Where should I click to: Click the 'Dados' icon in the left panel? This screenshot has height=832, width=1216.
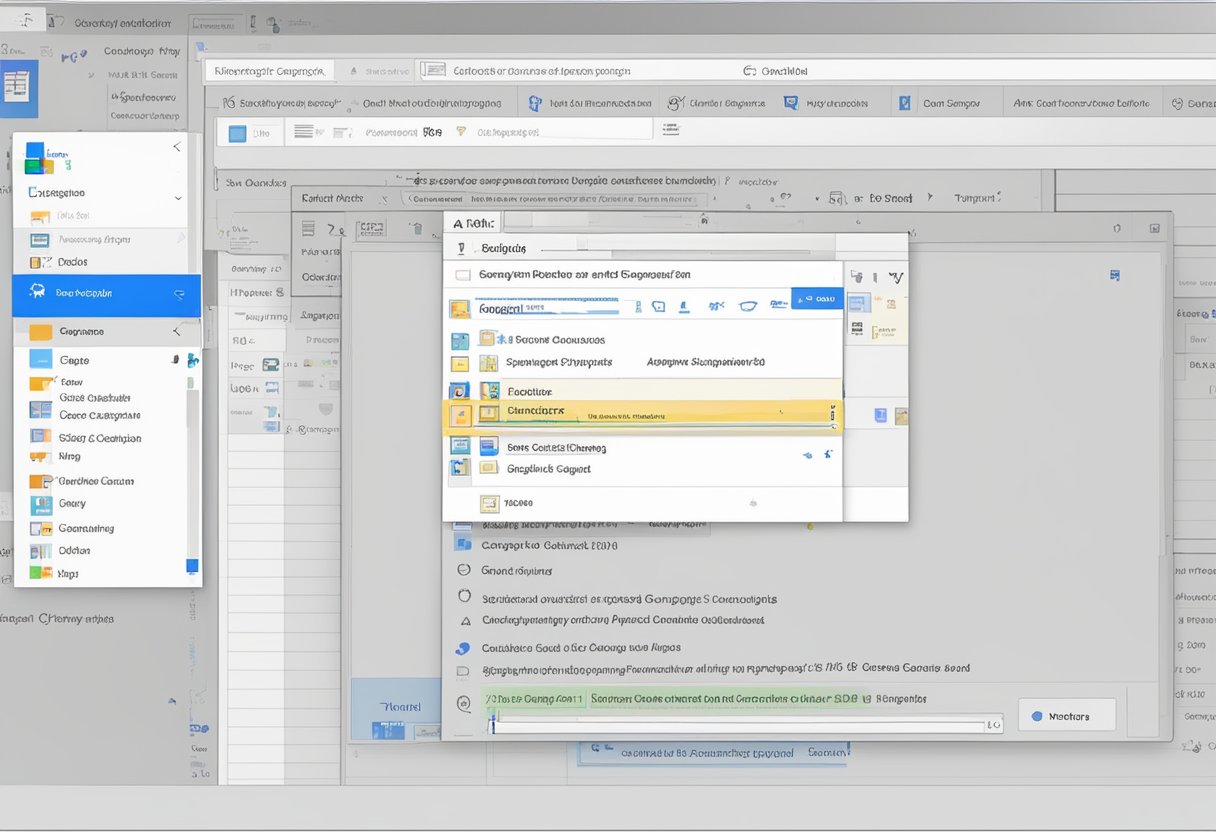(34, 261)
